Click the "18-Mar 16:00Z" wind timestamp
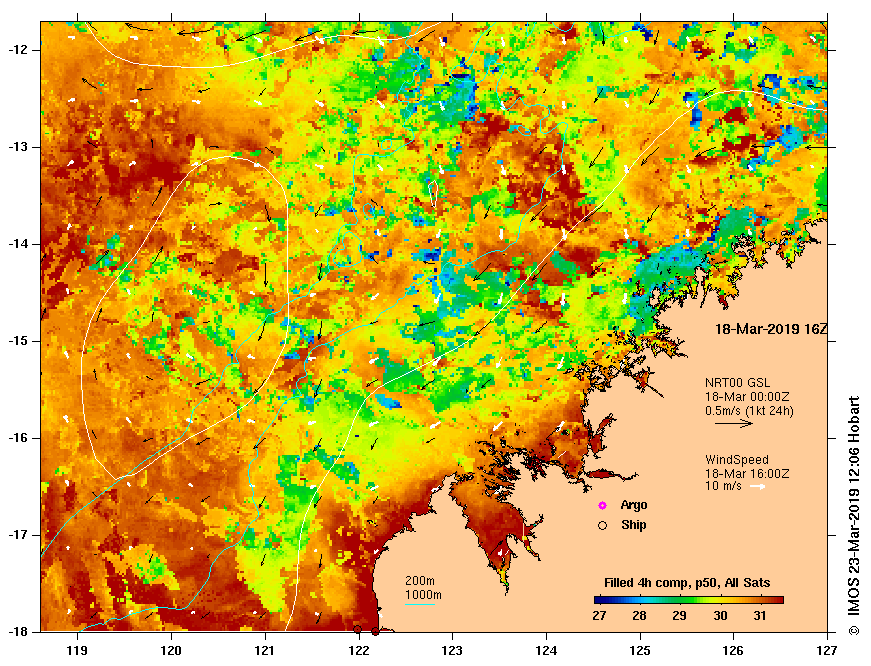 [747, 474]
